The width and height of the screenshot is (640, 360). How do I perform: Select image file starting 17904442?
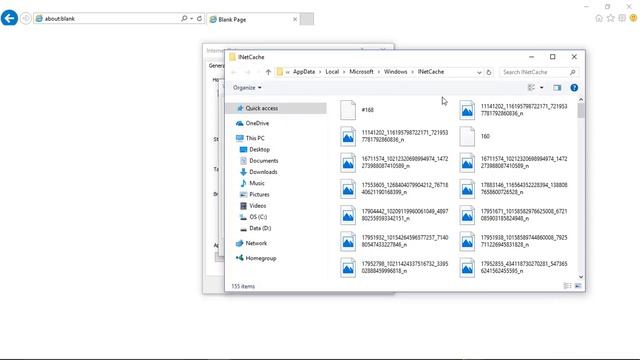(394, 215)
